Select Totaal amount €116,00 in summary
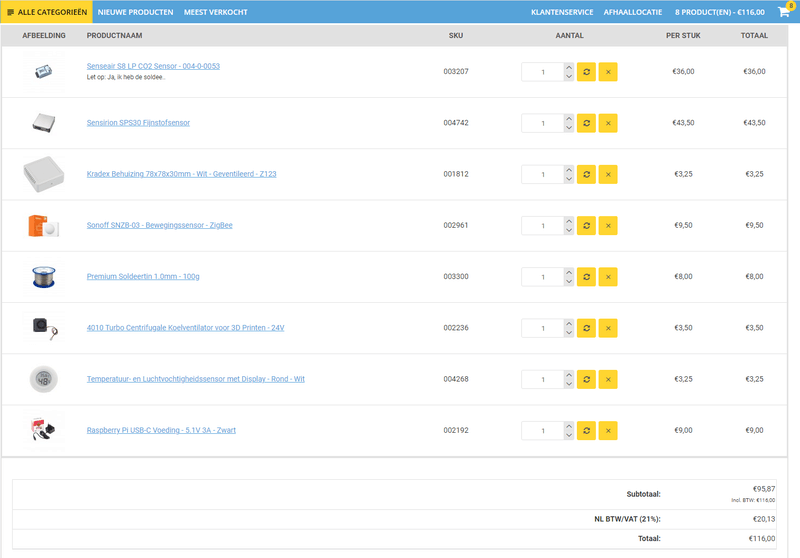The height and width of the screenshot is (558, 800). [762, 538]
